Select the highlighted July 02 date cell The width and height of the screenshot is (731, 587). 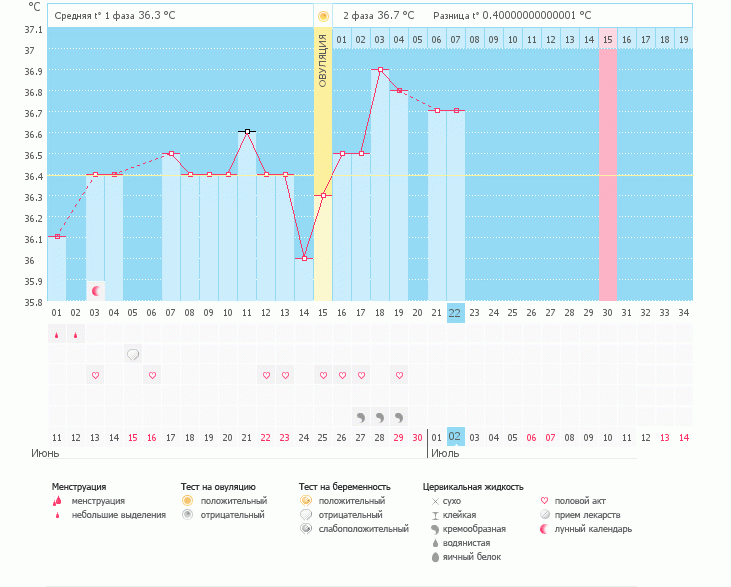pyautogui.click(x=455, y=437)
